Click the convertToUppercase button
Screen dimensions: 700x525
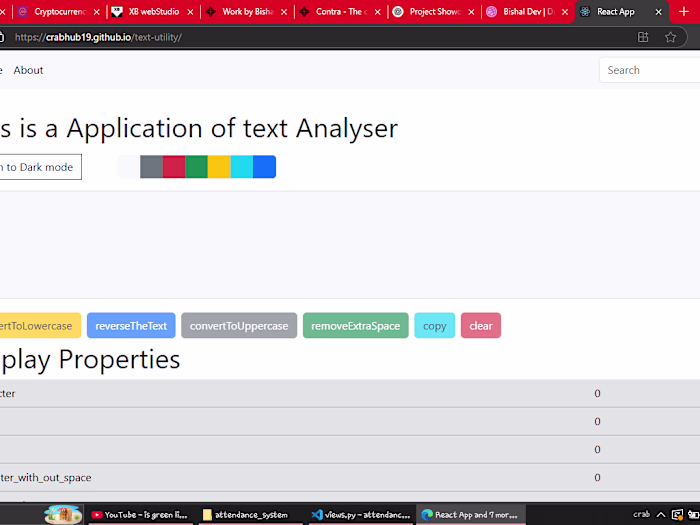pyautogui.click(x=239, y=325)
